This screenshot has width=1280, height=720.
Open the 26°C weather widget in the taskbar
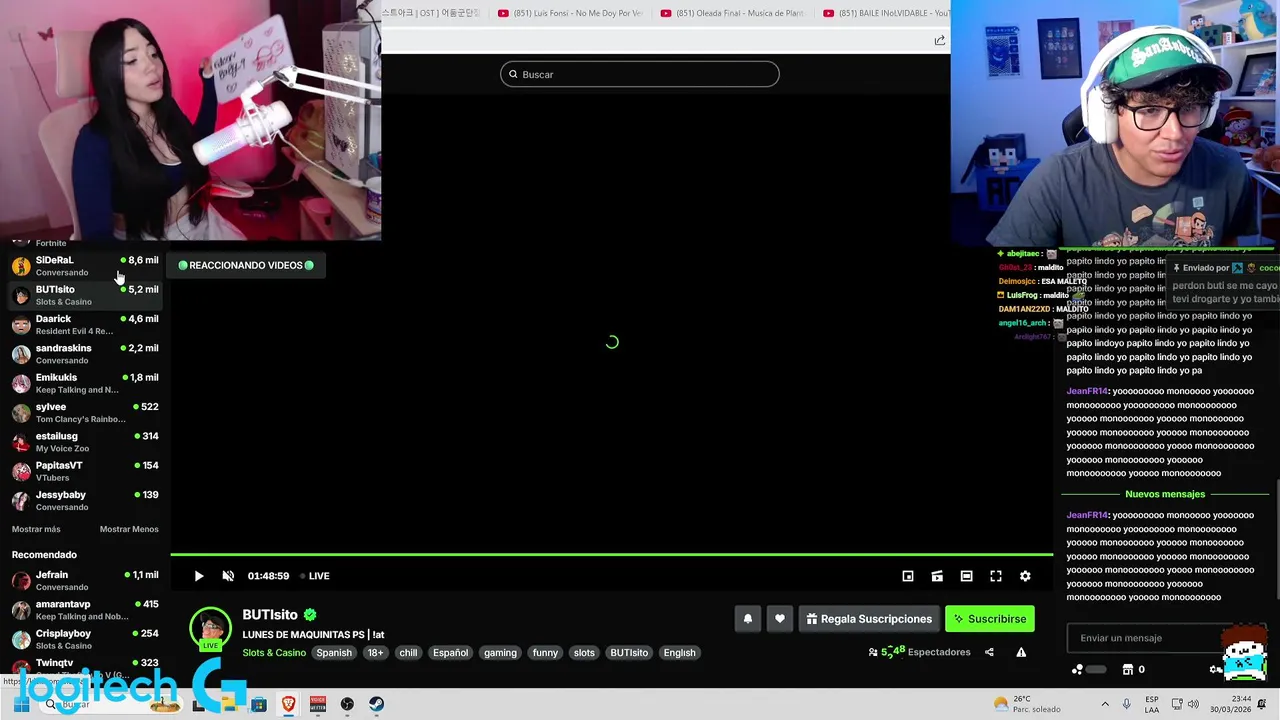(x=1027, y=704)
